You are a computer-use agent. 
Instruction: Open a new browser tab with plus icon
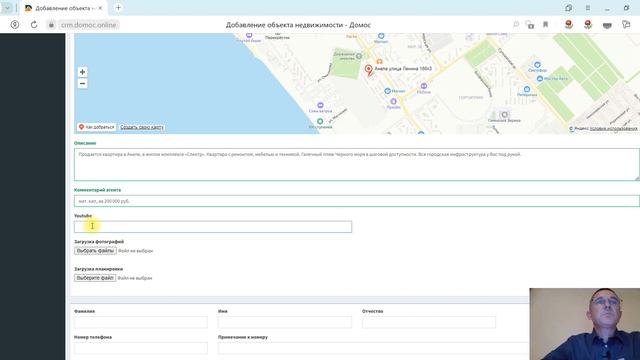tap(118, 8)
